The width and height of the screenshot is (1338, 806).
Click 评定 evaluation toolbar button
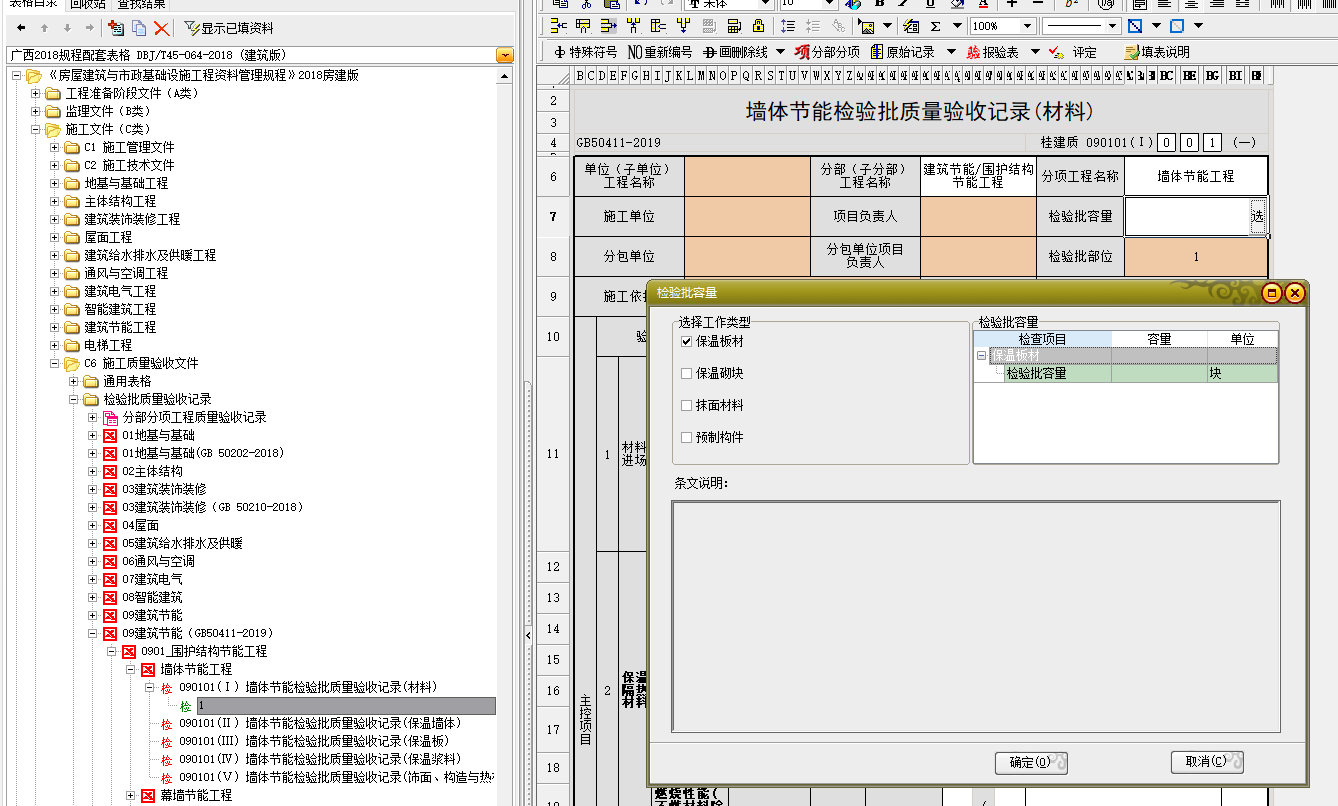coord(1072,52)
